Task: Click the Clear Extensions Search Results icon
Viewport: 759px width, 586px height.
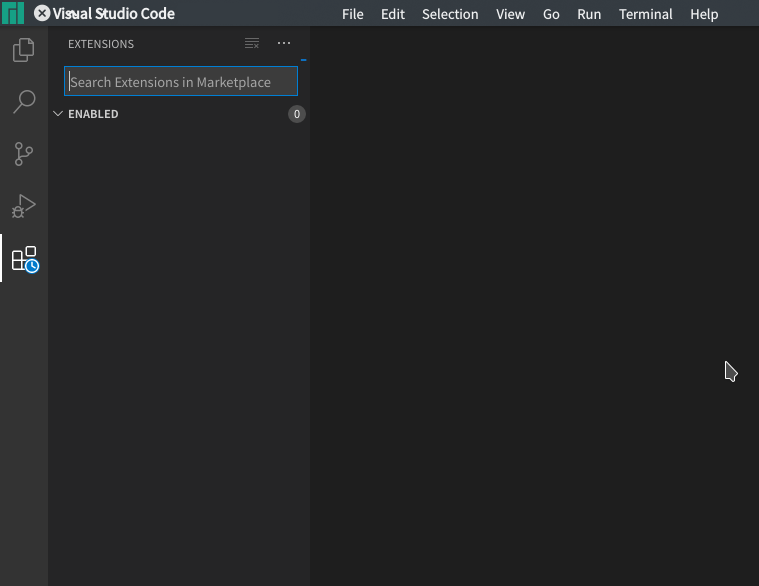Action: coord(252,44)
